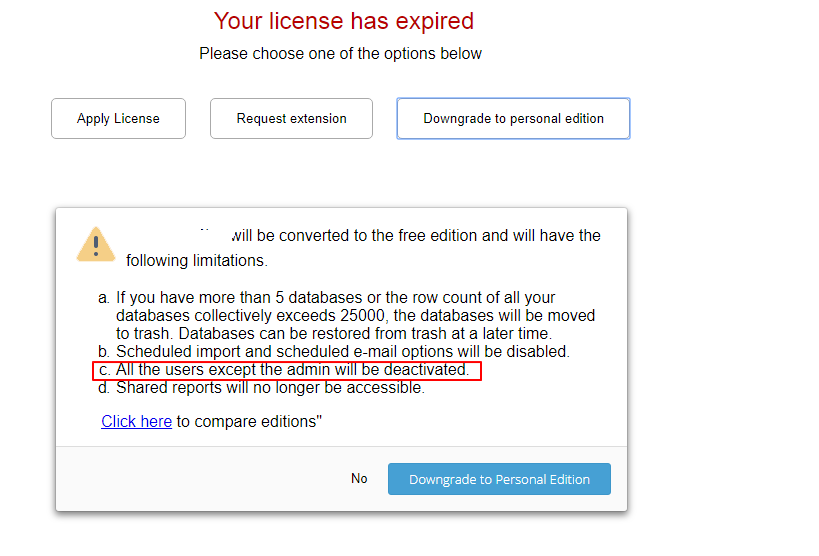Image resolution: width=819 pixels, height=556 pixels.
Task: Choose No in the dialog
Action: pyautogui.click(x=359, y=478)
